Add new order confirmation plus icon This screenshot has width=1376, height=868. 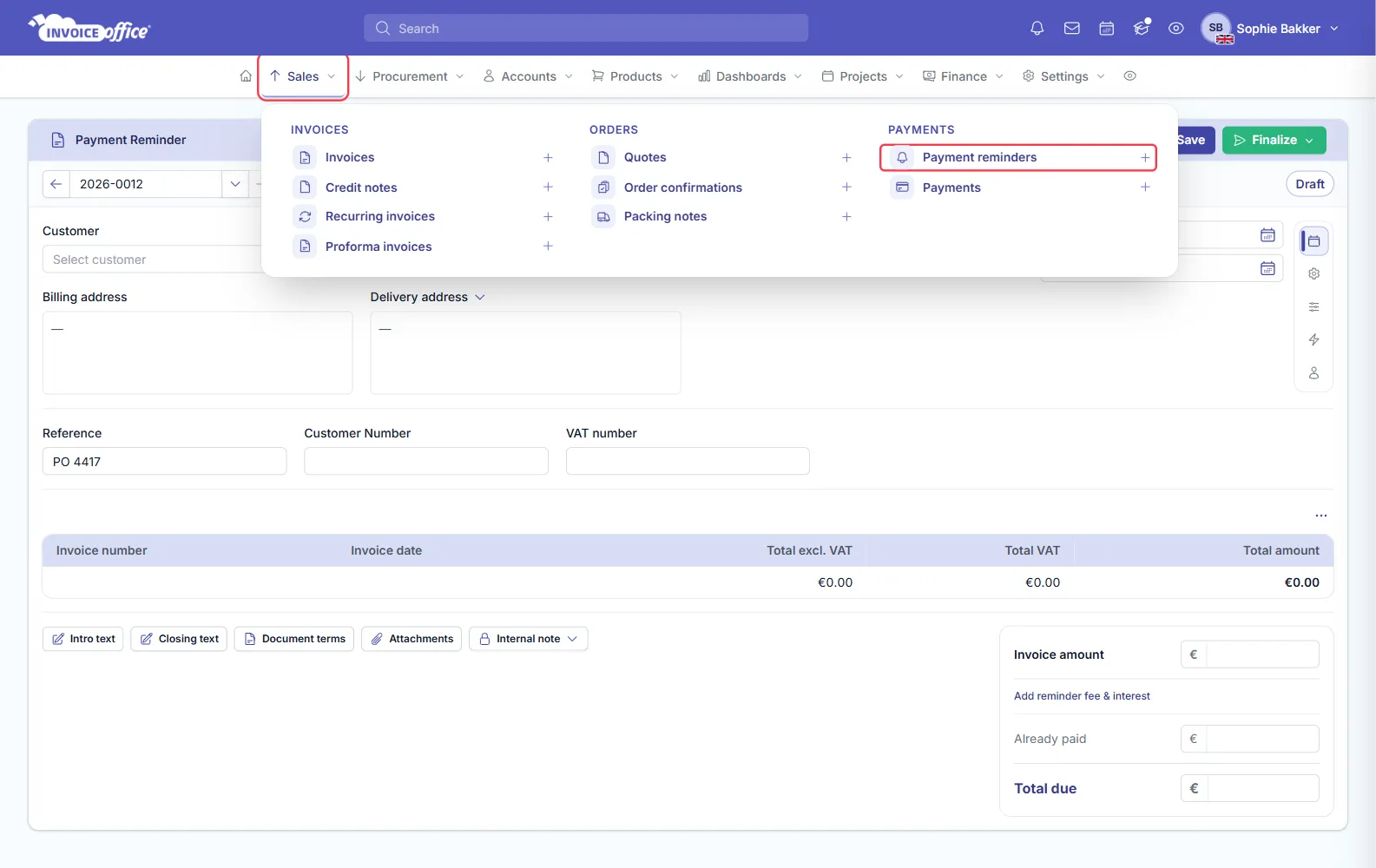tap(846, 187)
